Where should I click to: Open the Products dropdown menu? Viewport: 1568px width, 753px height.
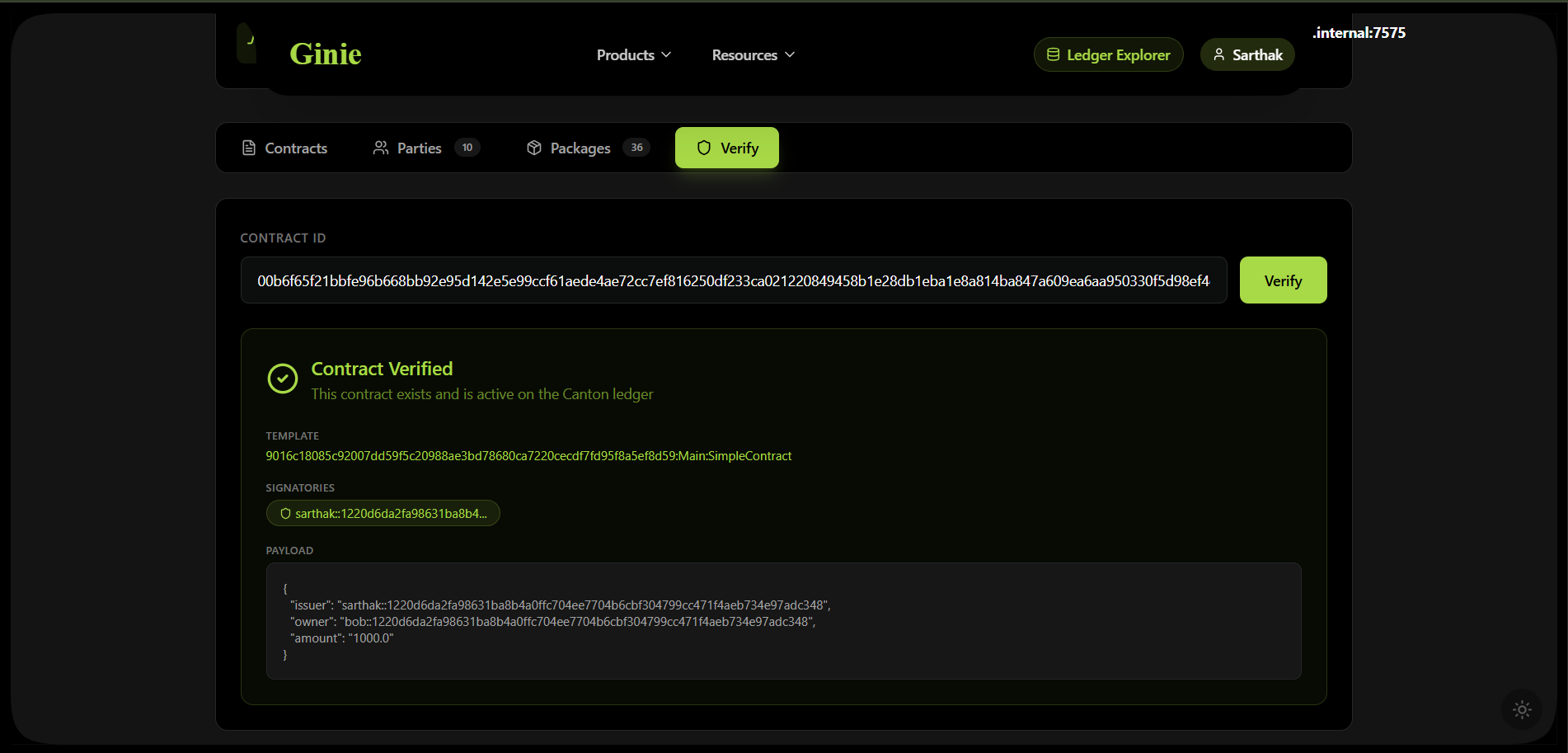point(633,55)
